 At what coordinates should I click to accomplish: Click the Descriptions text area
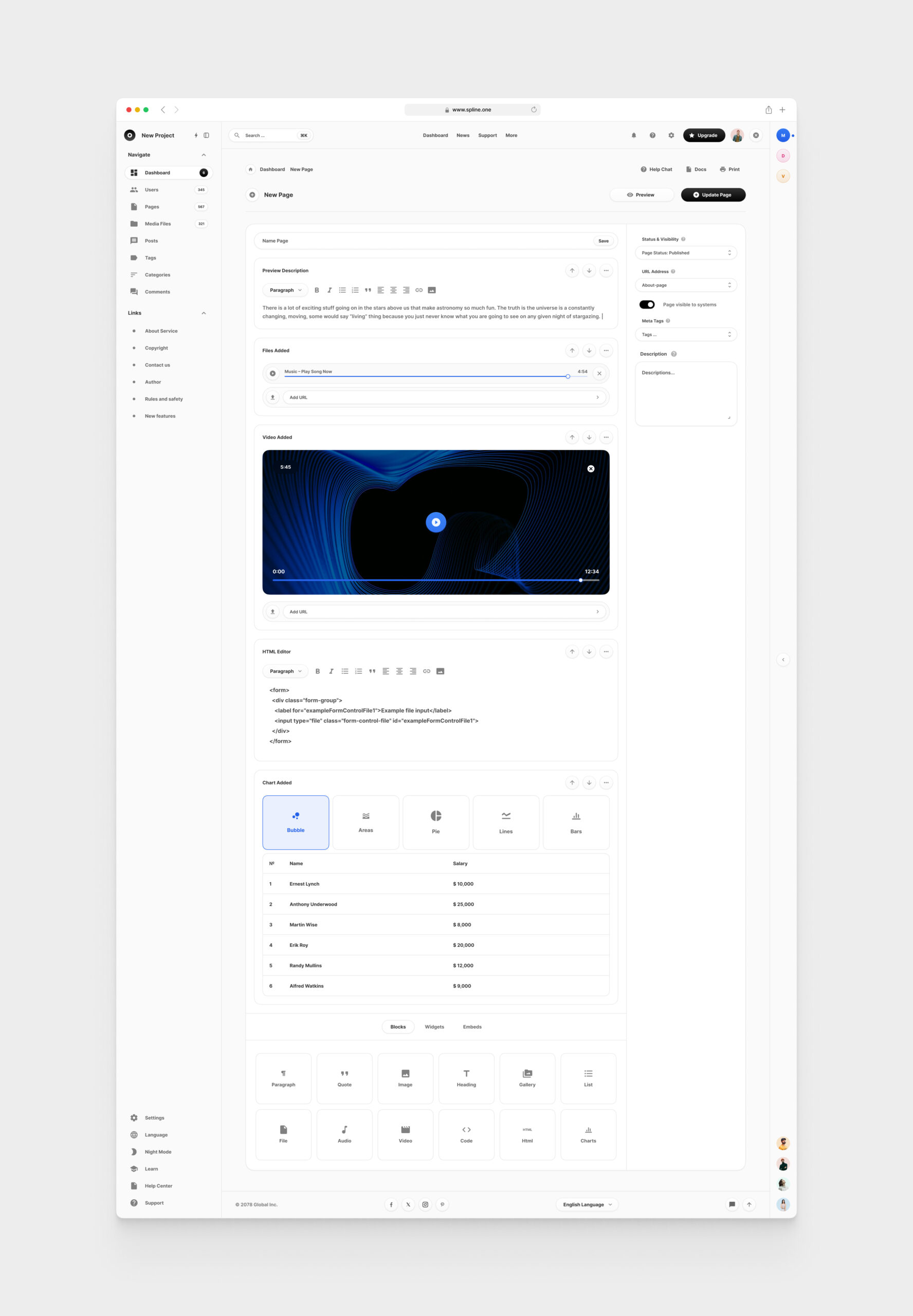pyautogui.click(x=686, y=393)
